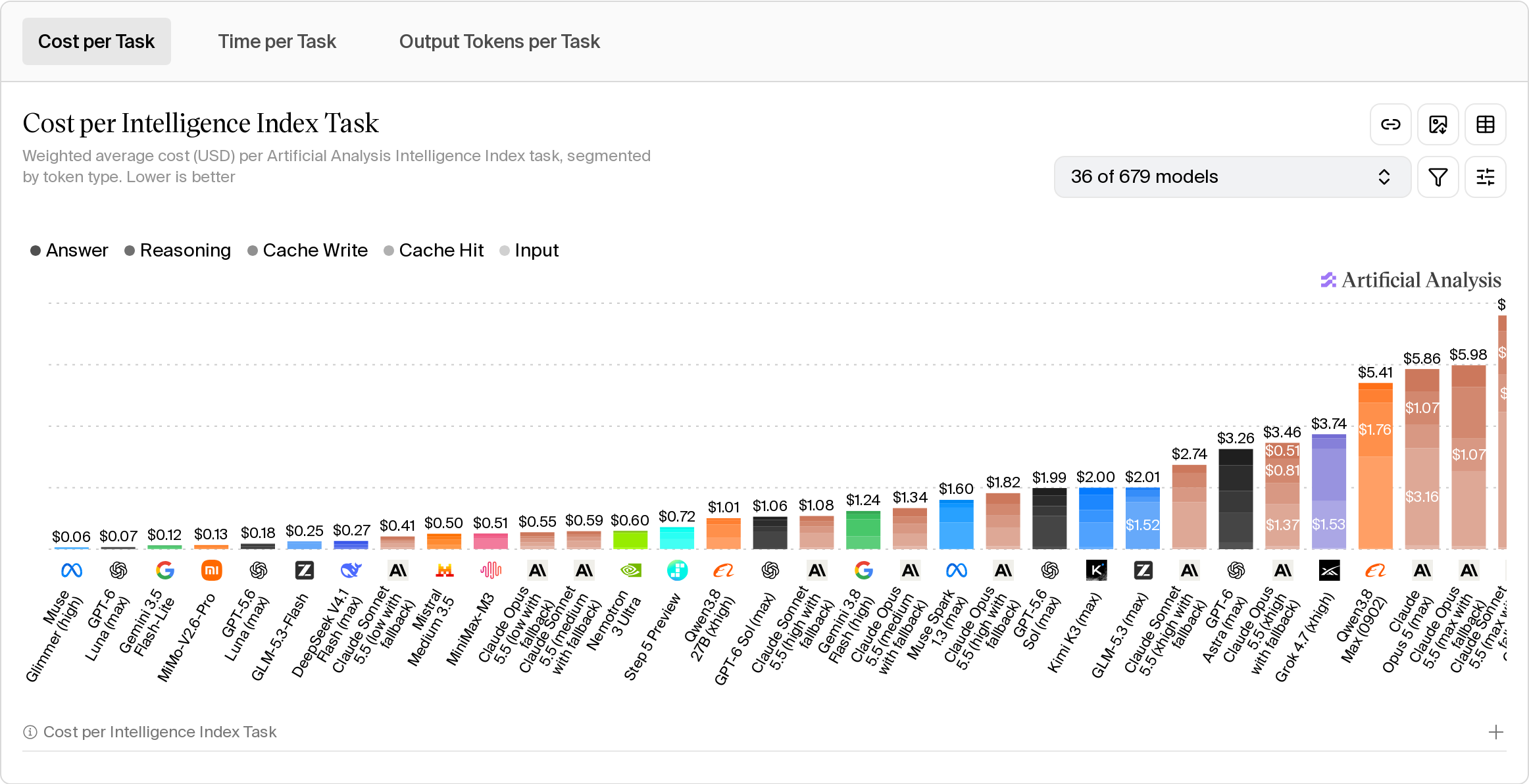
Task: Open the model filter funnel icon
Action: coord(1438,177)
